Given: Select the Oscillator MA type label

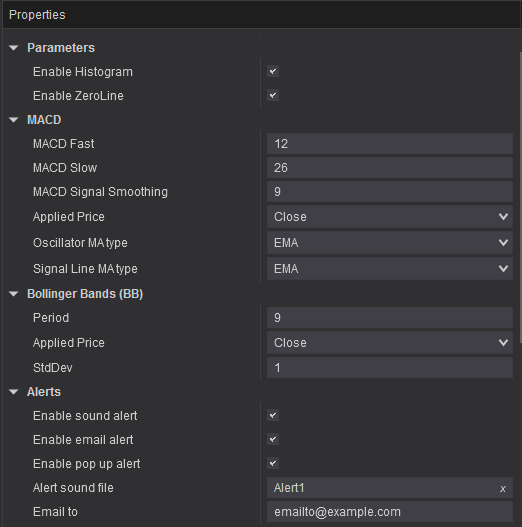Looking at the screenshot, I should point(80,243).
